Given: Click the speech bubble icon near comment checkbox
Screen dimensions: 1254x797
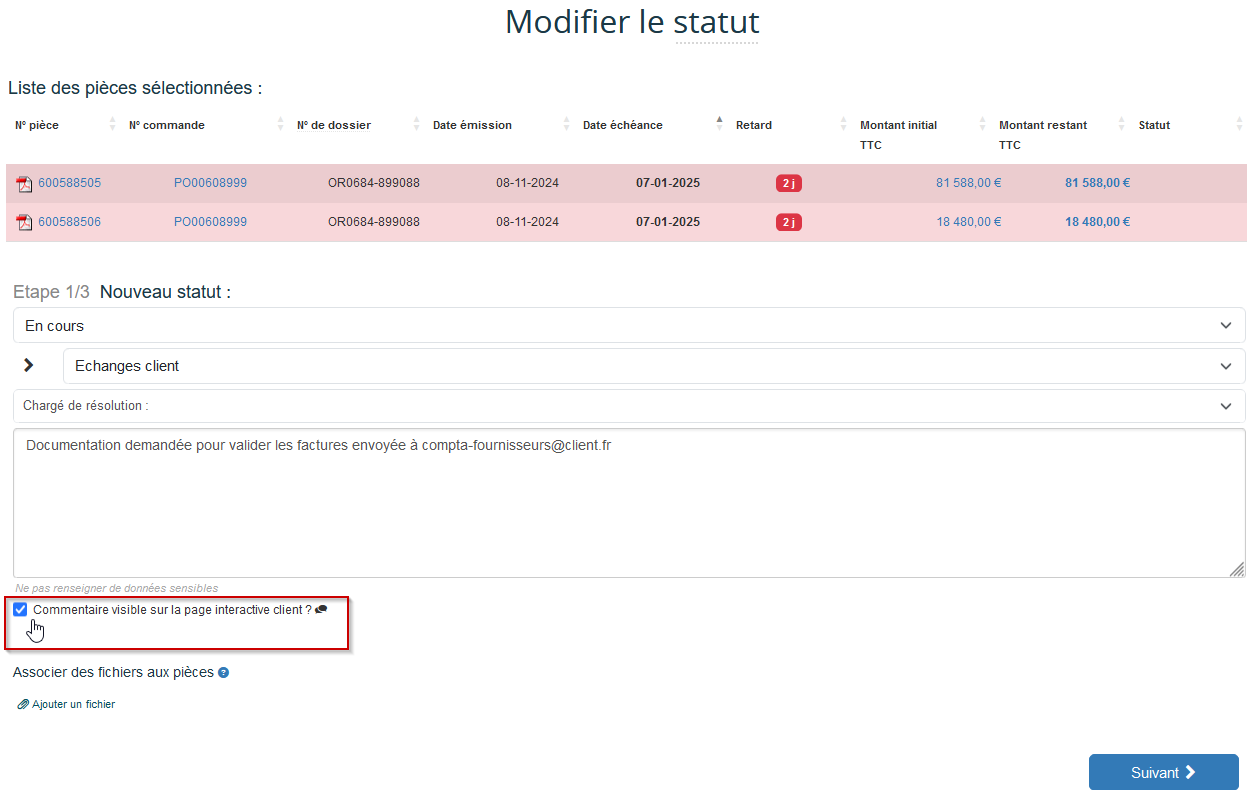Looking at the screenshot, I should point(321,610).
